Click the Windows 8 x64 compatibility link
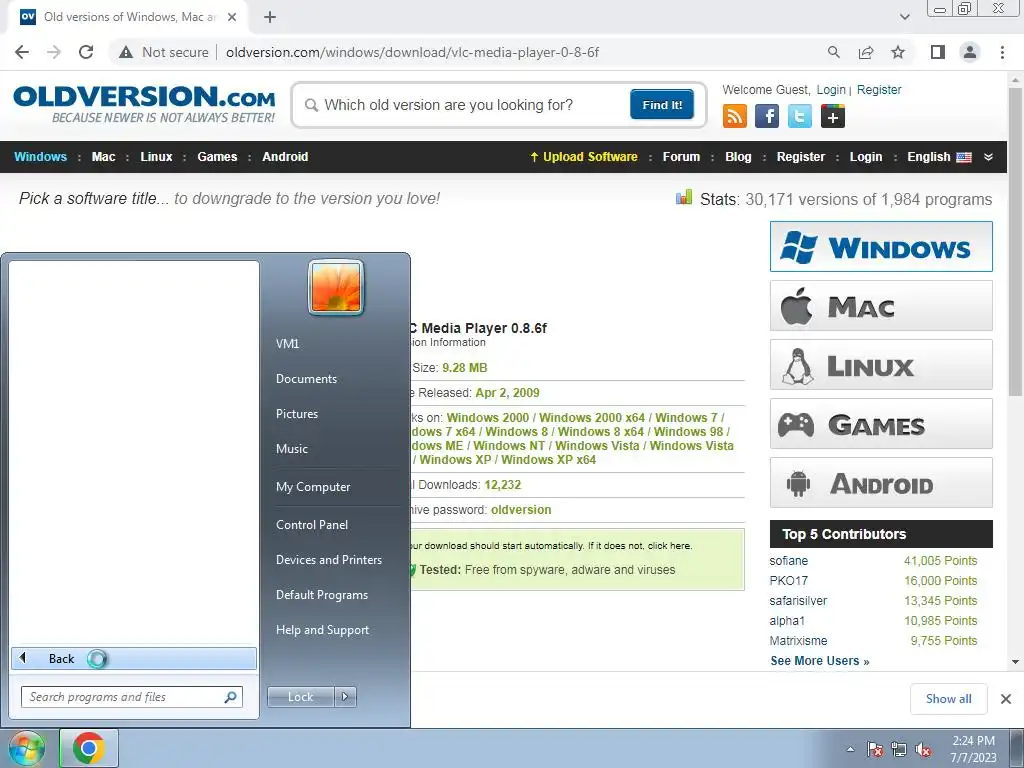The image size is (1024, 768). point(601,432)
